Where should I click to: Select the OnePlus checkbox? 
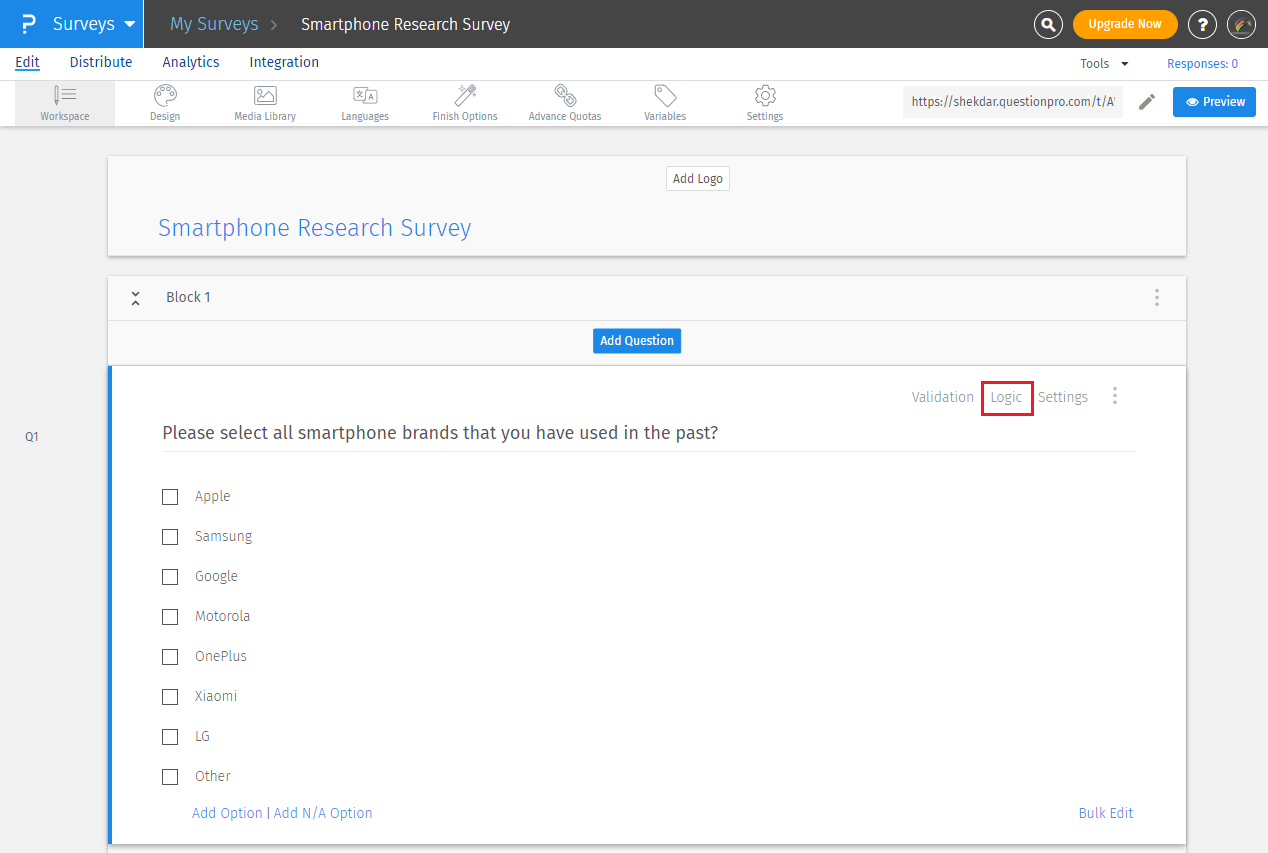pyautogui.click(x=170, y=657)
